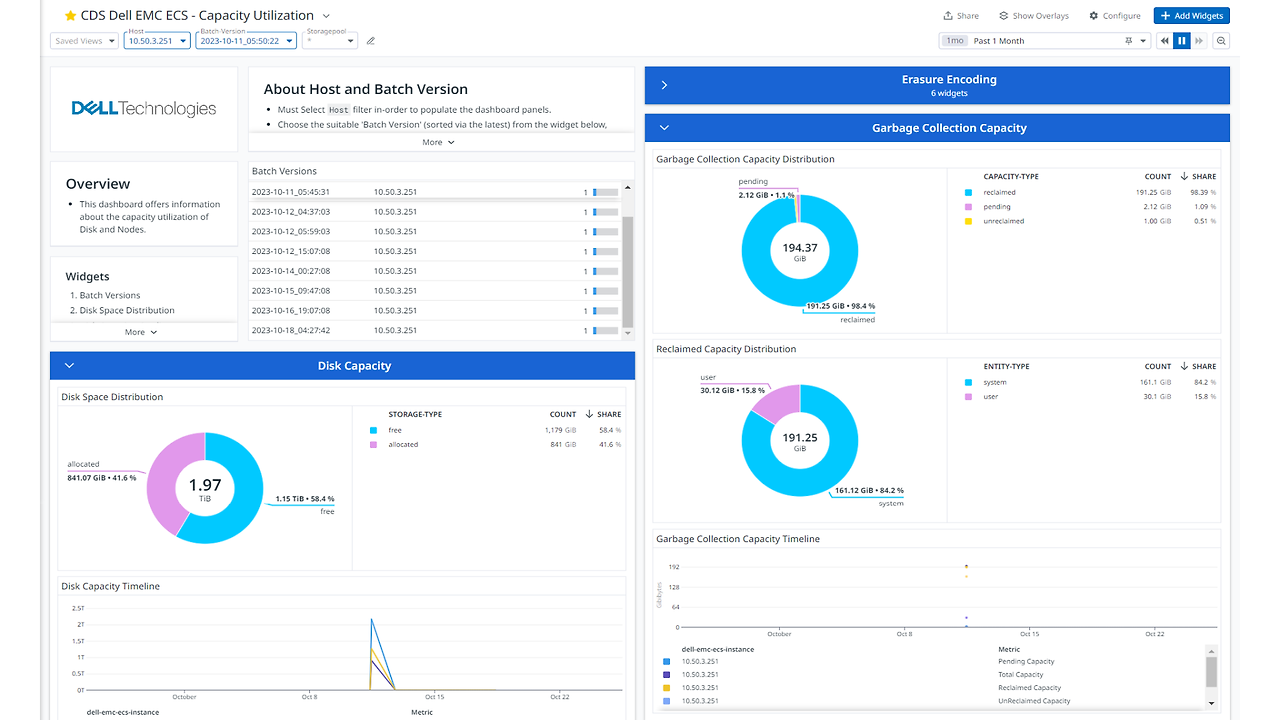Click the zoom out time icon
Viewport: 1280px width, 720px height.
coord(1221,41)
